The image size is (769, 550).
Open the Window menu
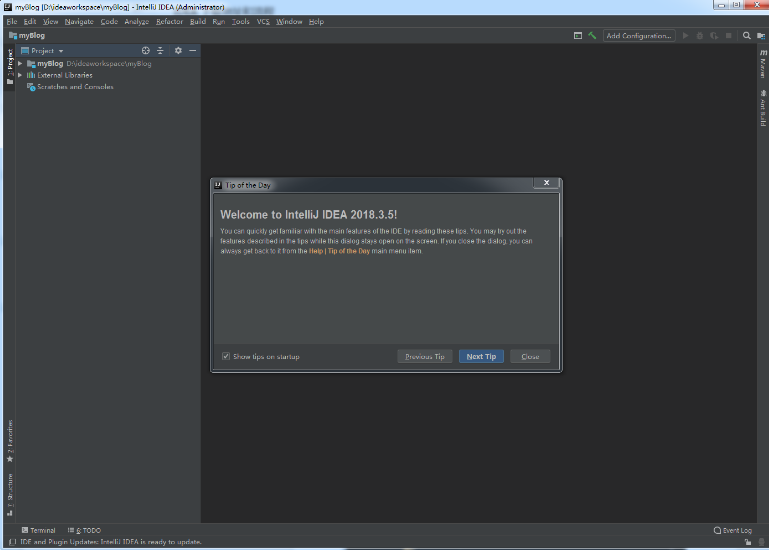289,22
